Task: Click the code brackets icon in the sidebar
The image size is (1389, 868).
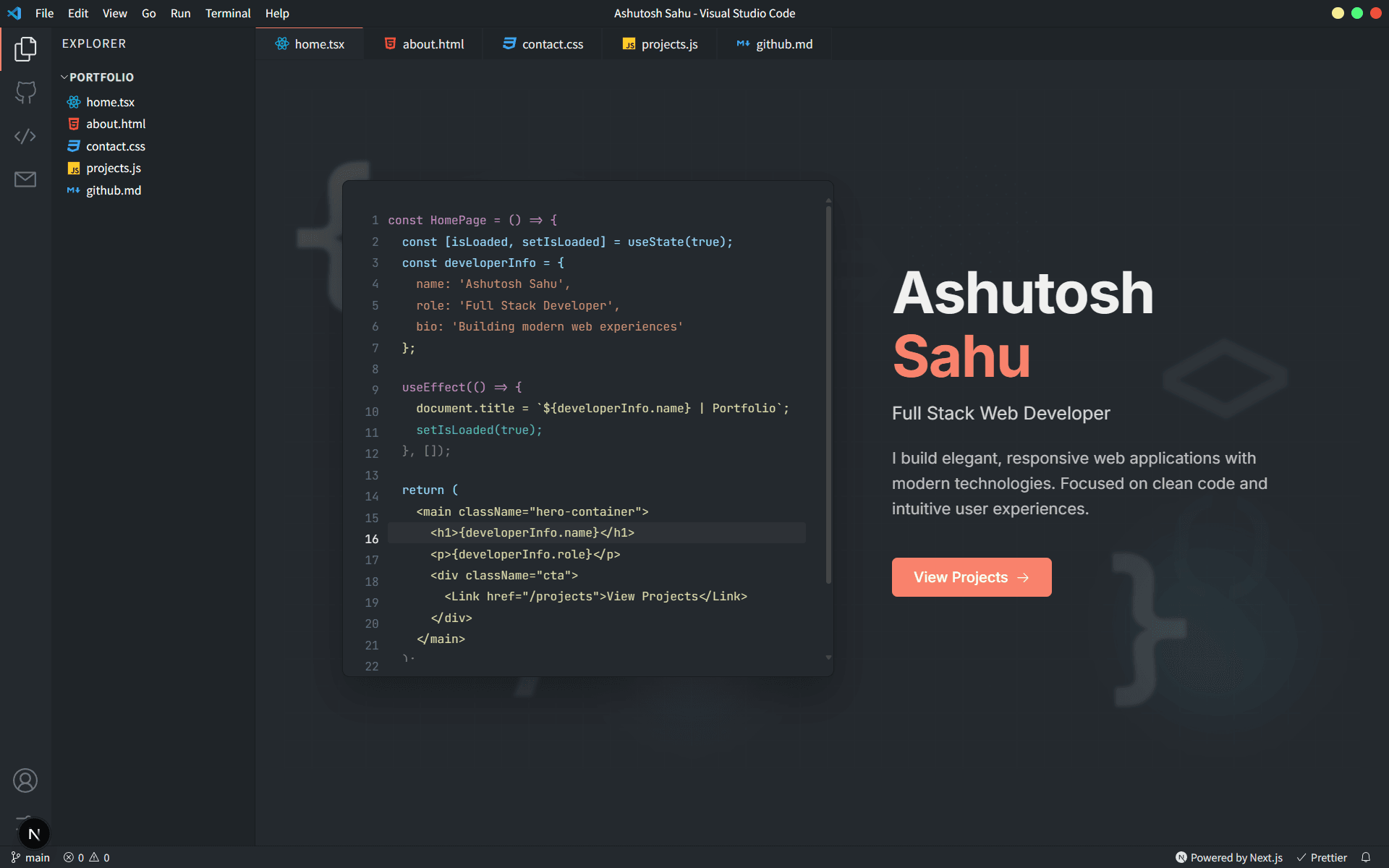Action: tap(26, 136)
